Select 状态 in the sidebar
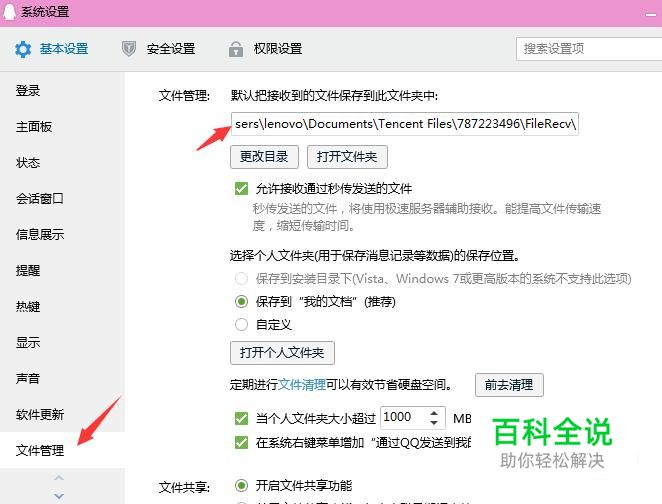The height and width of the screenshot is (504, 662). (28, 163)
